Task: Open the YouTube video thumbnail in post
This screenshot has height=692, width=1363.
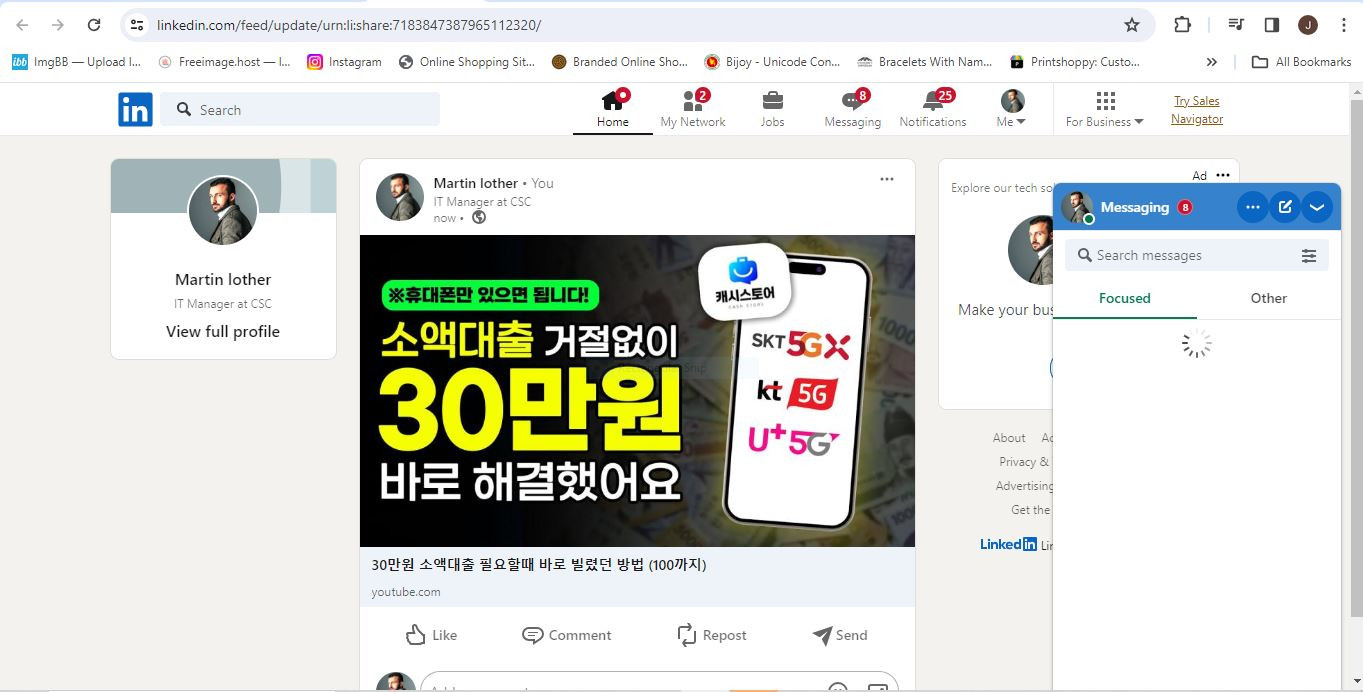Action: pyautogui.click(x=637, y=391)
